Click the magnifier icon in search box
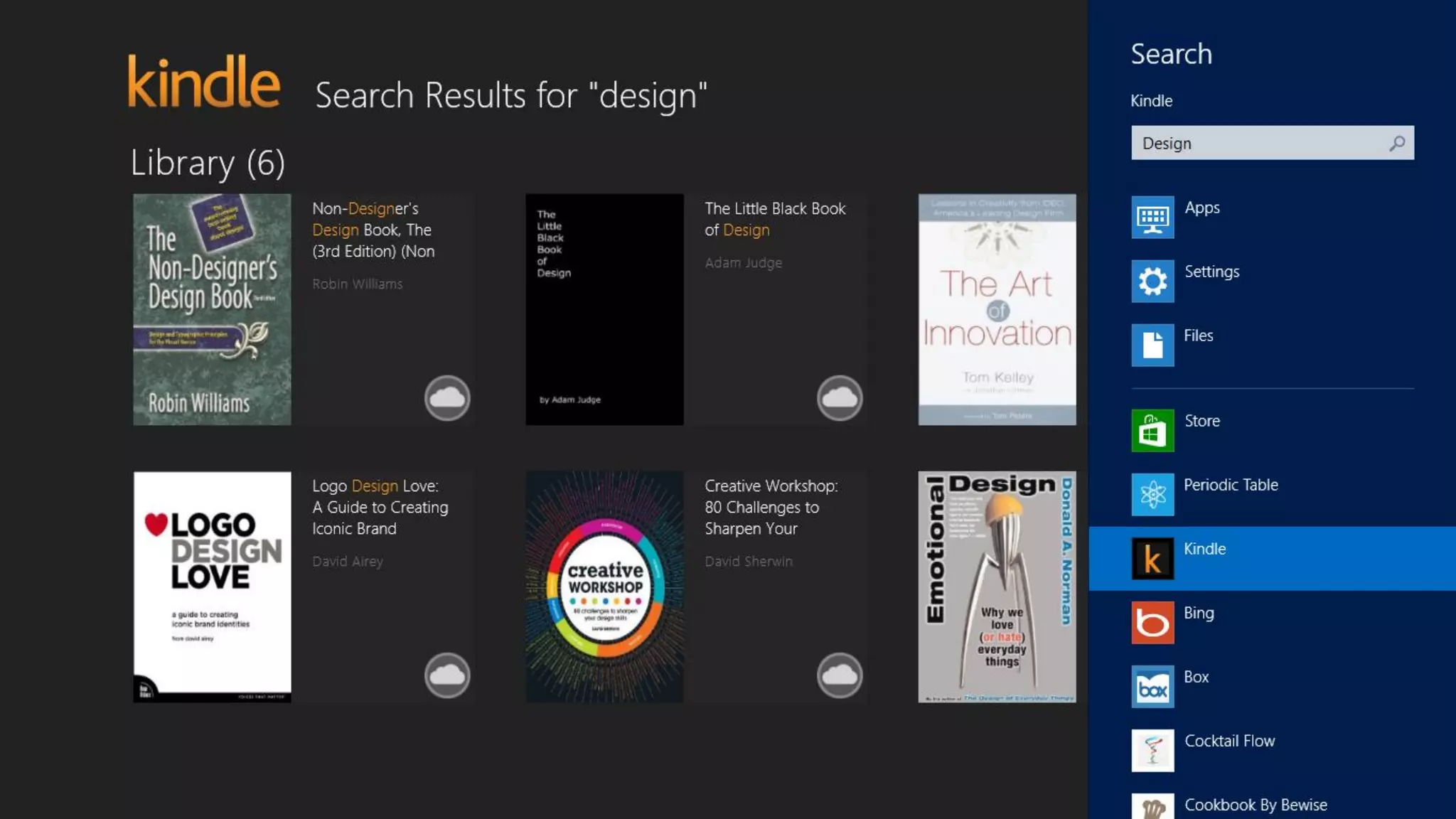 click(x=1396, y=144)
